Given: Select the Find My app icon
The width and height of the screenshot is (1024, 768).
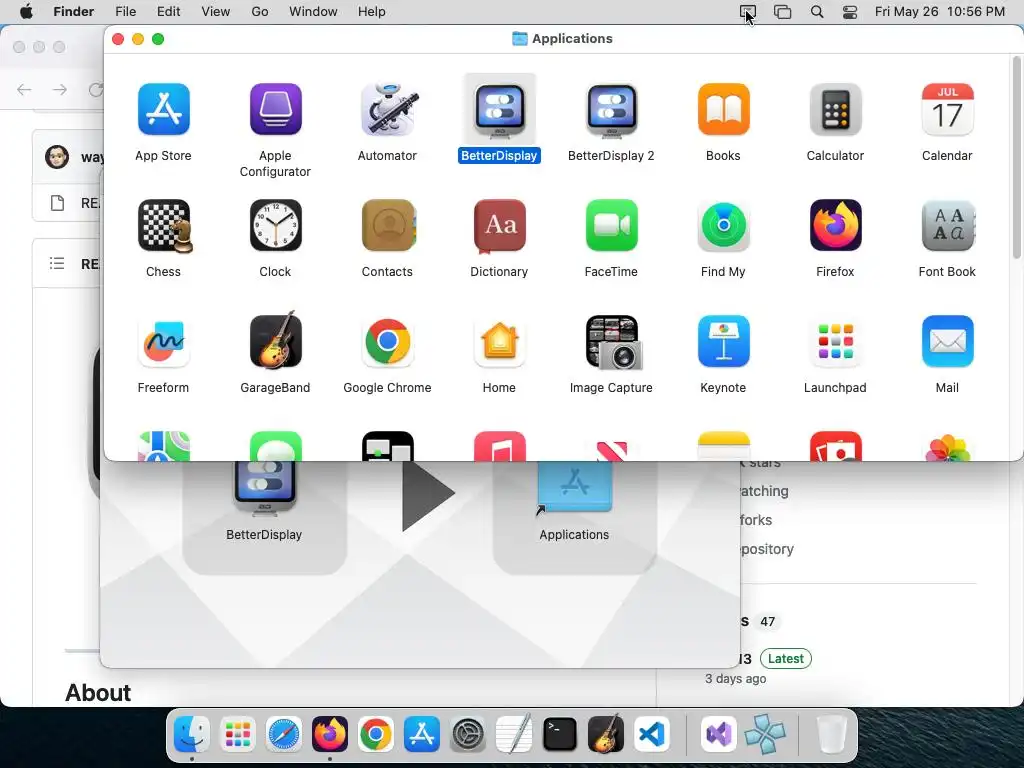Looking at the screenshot, I should [x=723, y=225].
